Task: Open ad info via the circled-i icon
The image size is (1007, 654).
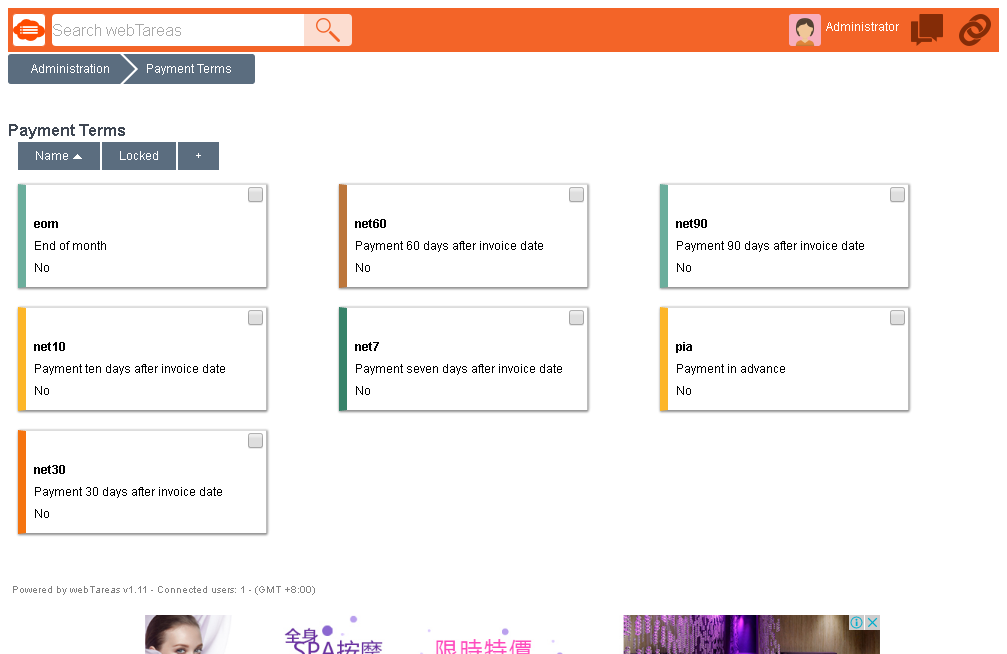Action: click(x=858, y=621)
